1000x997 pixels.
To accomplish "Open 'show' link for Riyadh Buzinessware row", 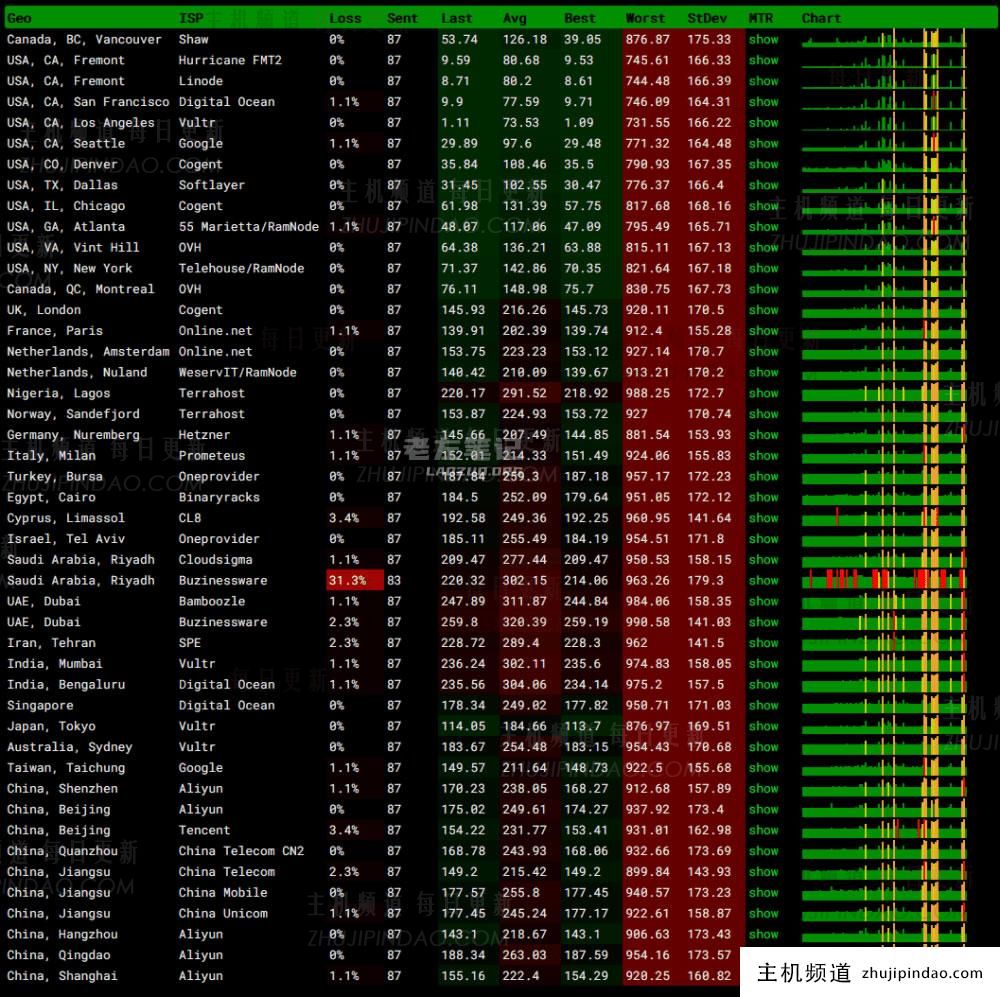I will (763, 580).
